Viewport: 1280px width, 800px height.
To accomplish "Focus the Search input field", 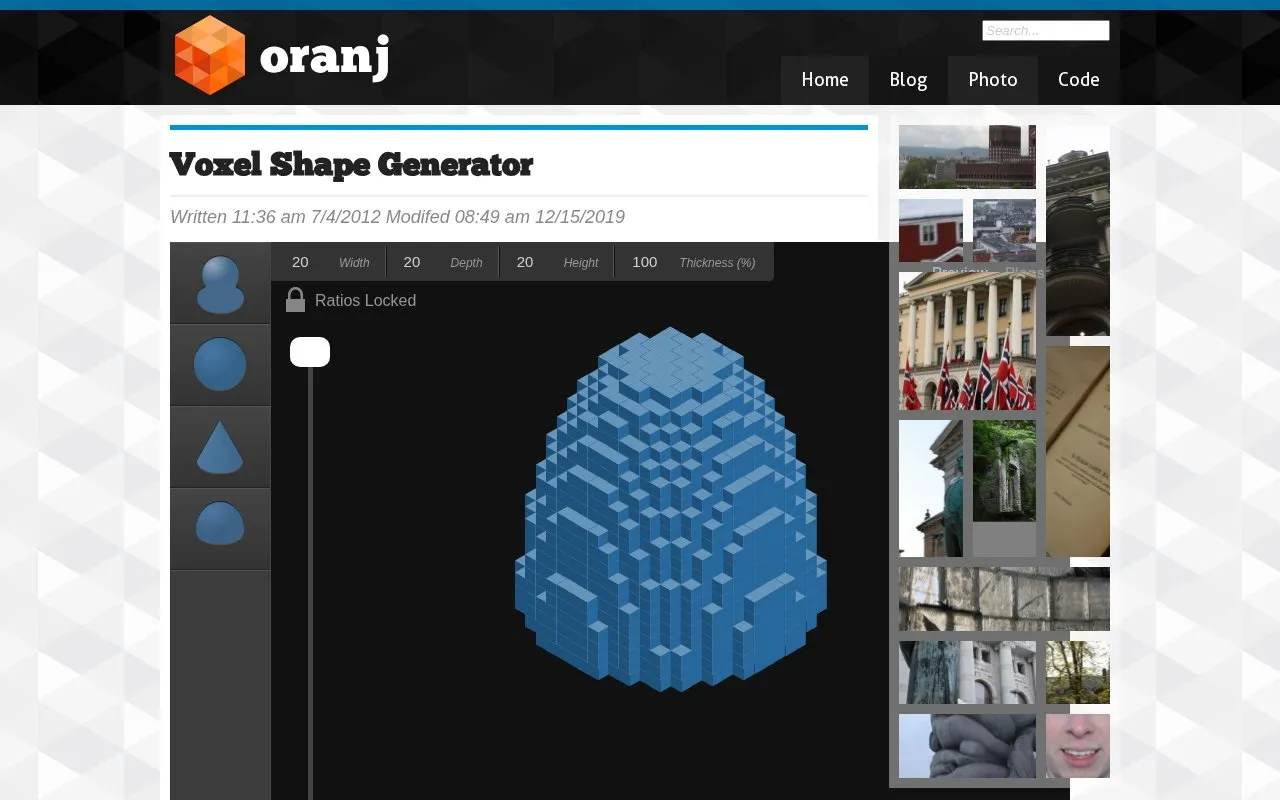I will 1046,31.
